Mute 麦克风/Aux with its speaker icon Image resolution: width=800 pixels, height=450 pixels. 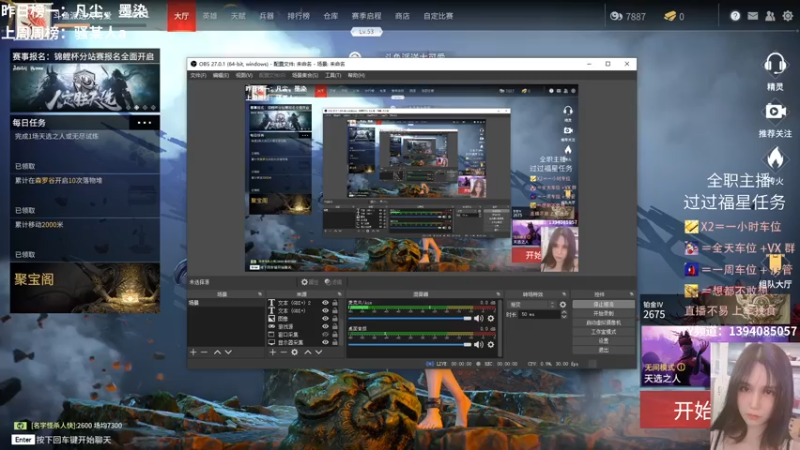point(478,318)
